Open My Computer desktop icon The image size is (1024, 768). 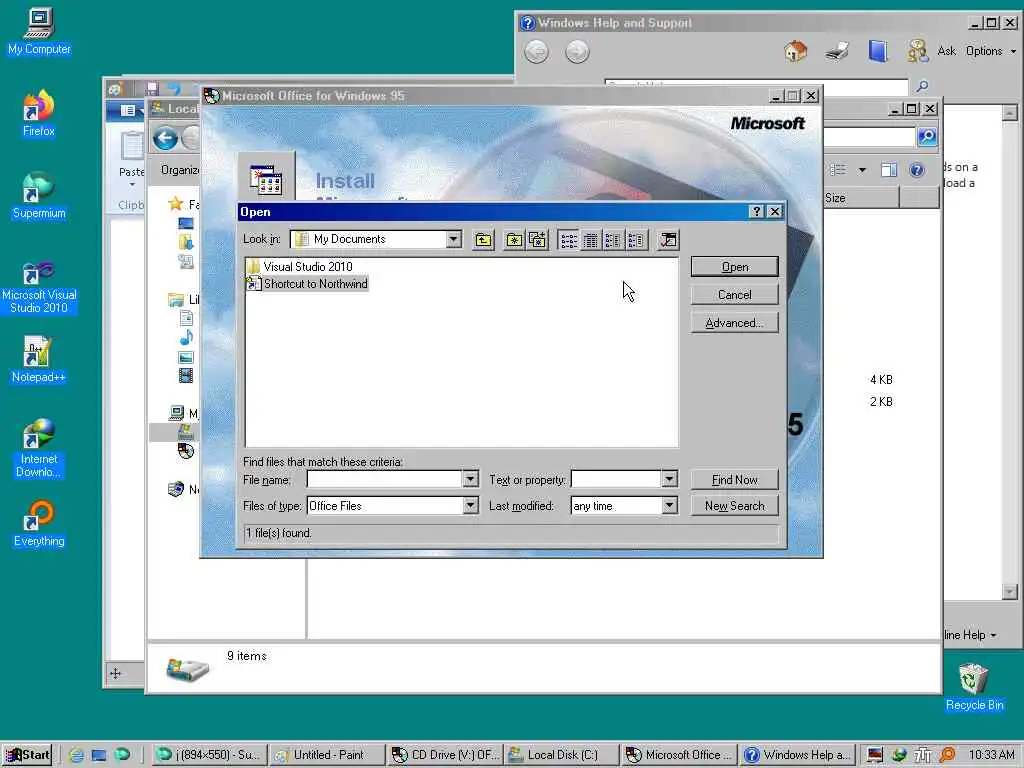click(x=39, y=31)
